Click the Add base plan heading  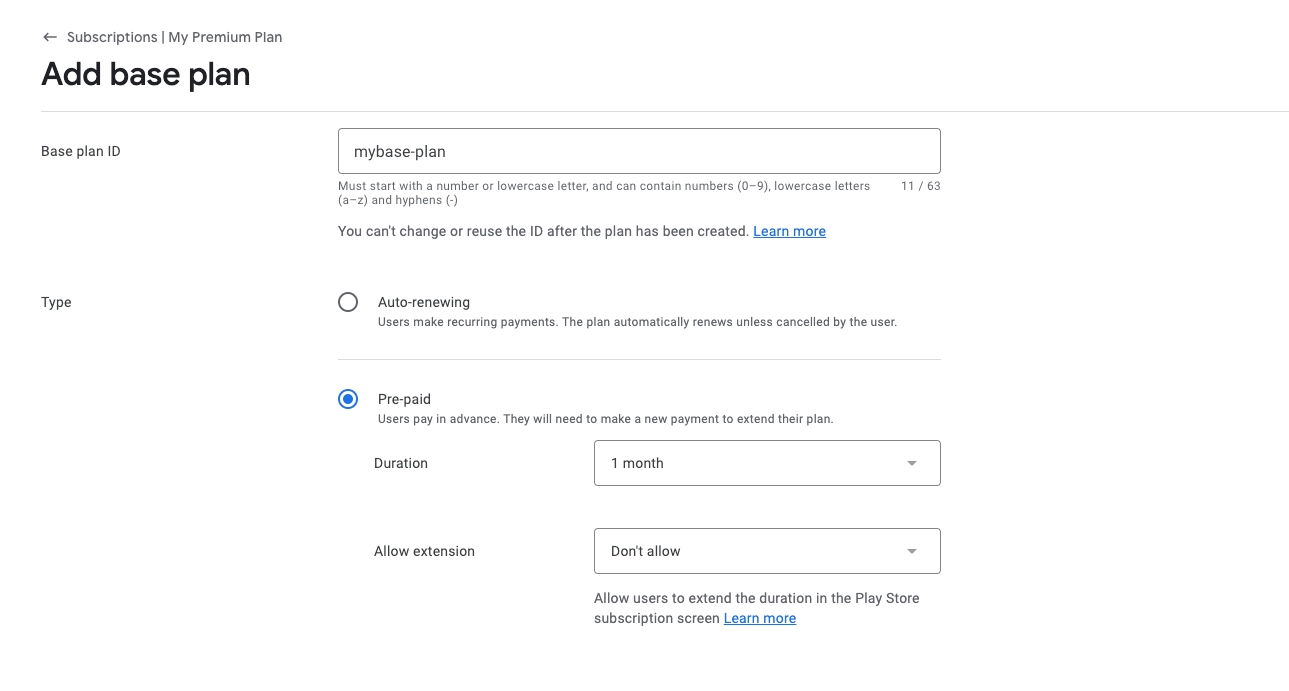[146, 74]
